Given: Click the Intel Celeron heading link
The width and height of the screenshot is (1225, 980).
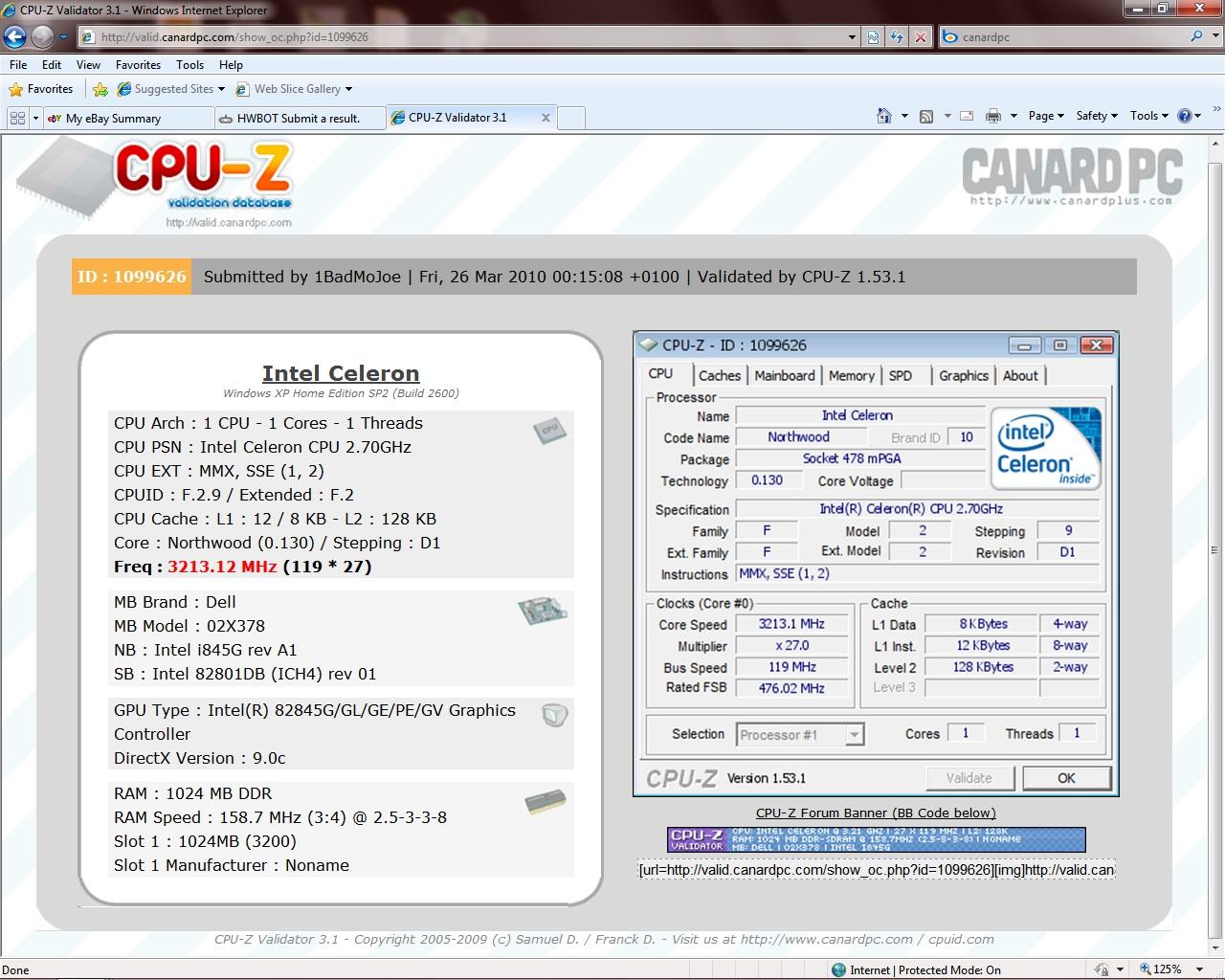Looking at the screenshot, I should point(341,373).
